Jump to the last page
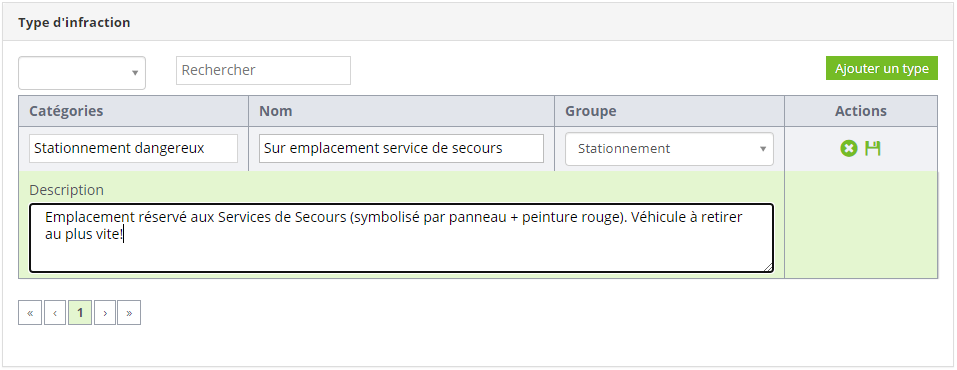 point(129,313)
